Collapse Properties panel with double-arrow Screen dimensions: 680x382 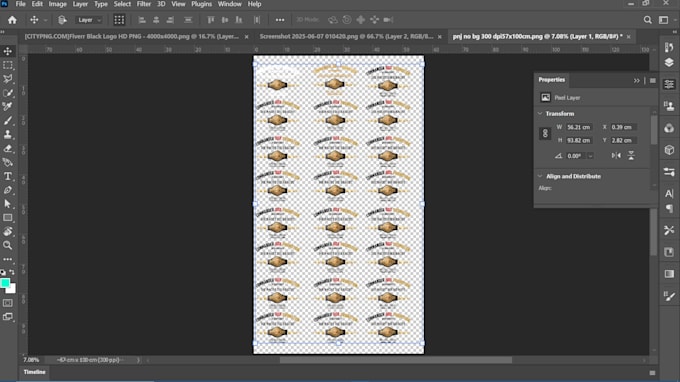point(636,81)
